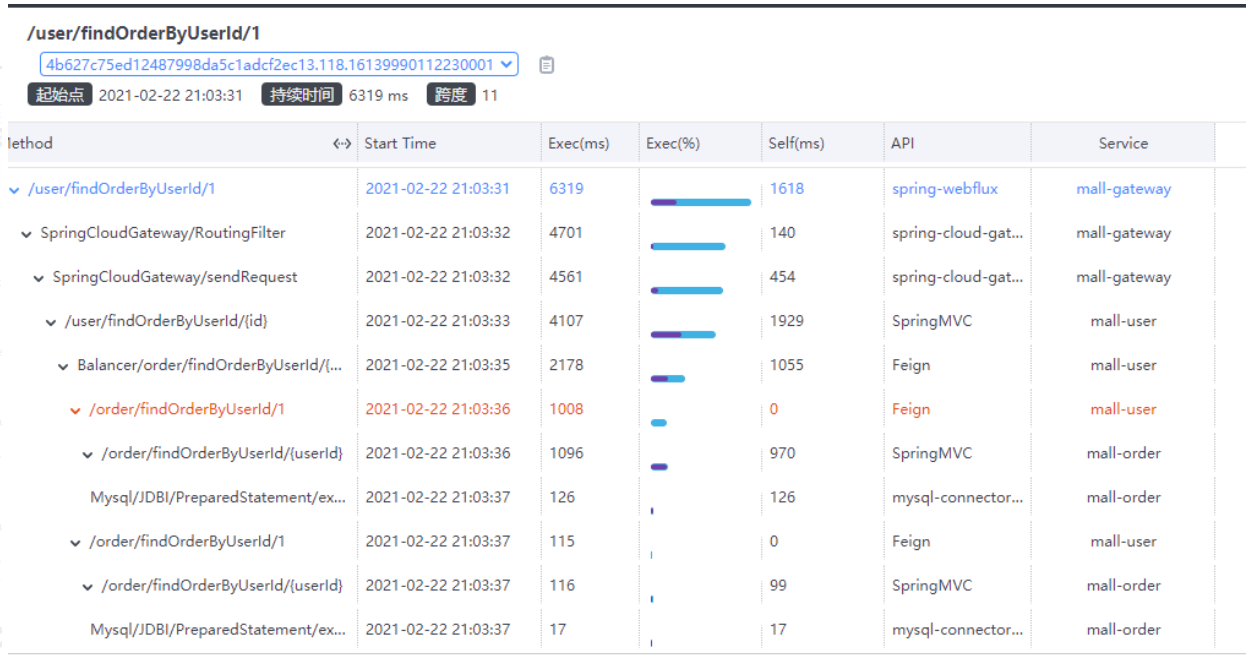1256x660 pixels.
Task: Click the 6319 ms duration value
Action: pos(378,95)
